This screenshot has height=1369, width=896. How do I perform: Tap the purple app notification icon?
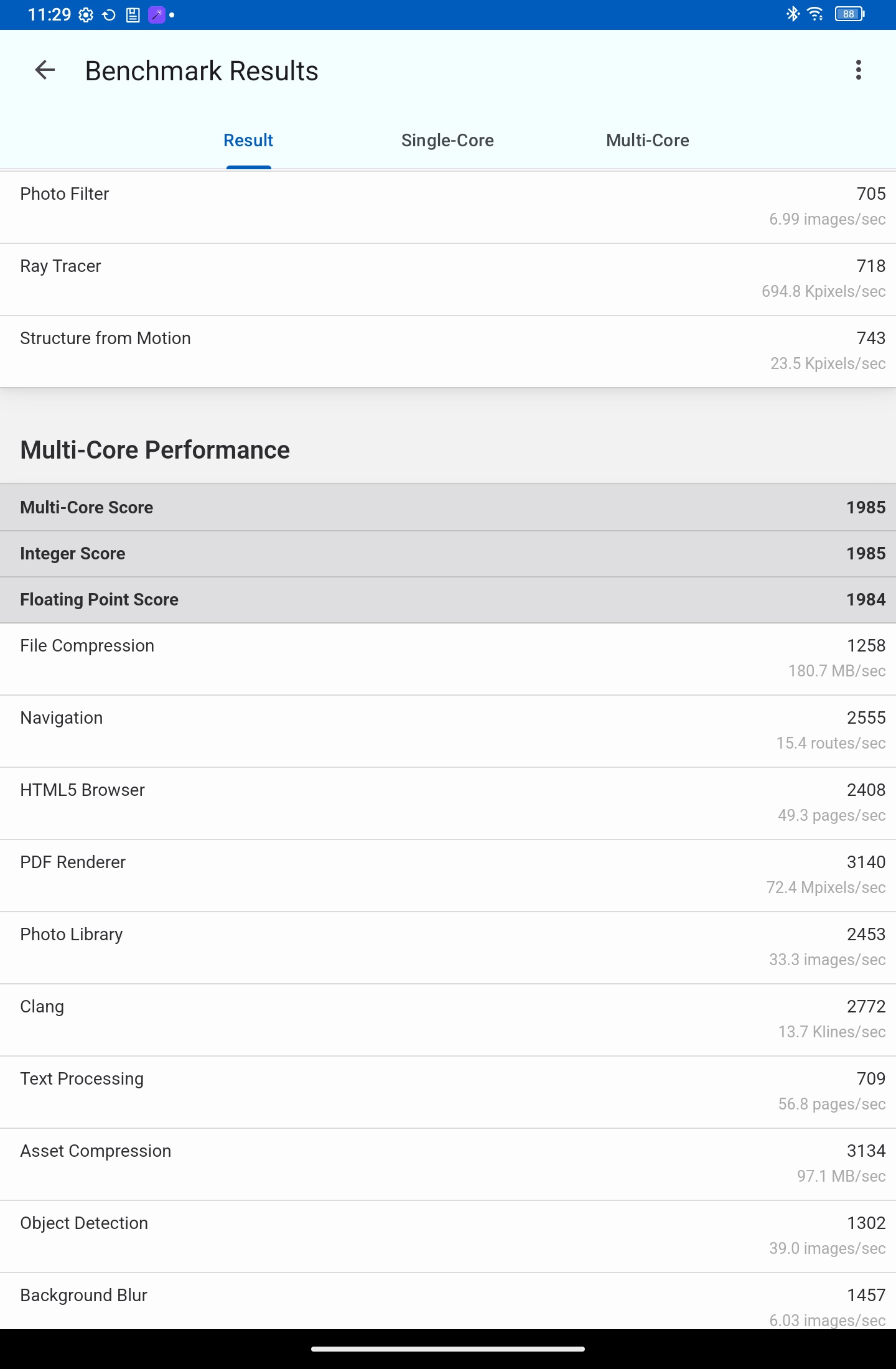[x=156, y=15]
